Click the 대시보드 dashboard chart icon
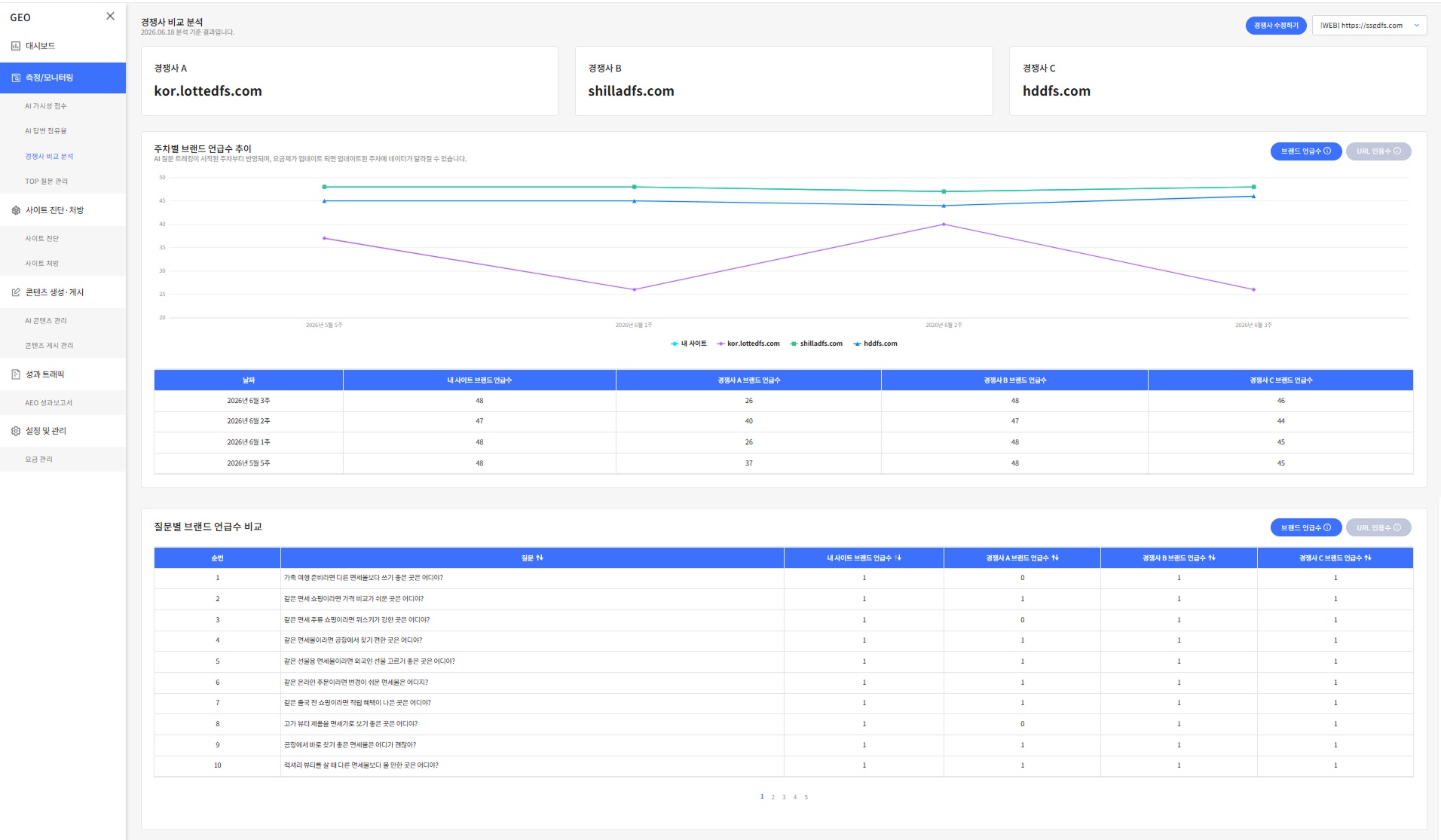The height and width of the screenshot is (840, 1441). click(x=16, y=46)
